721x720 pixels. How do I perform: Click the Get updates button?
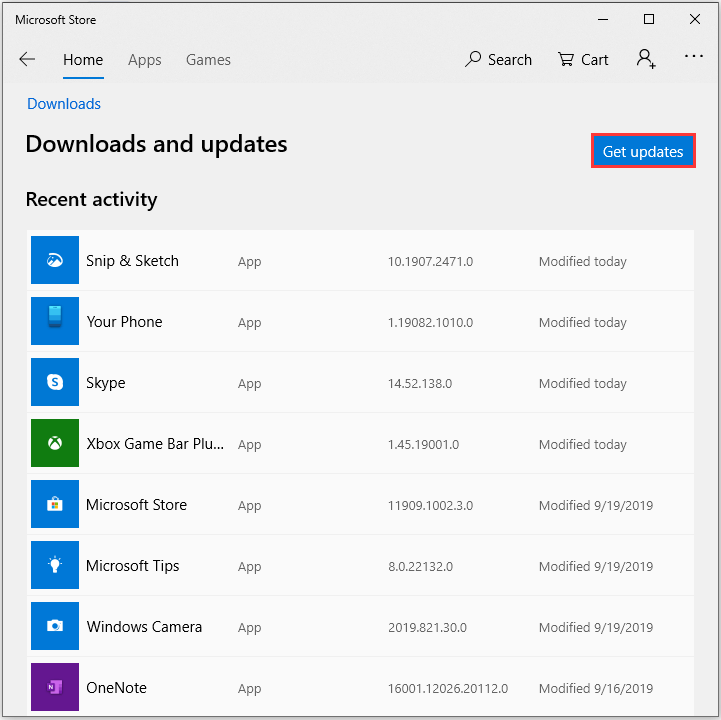point(643,151)
